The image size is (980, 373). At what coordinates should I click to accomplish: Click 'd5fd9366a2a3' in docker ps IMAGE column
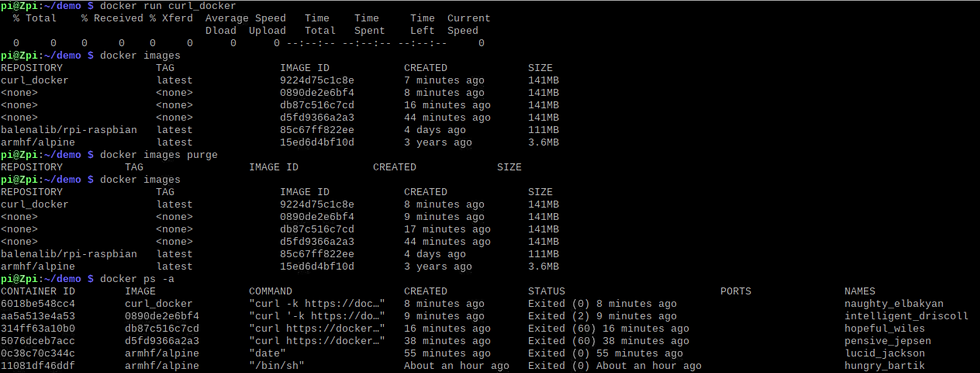tap(162, 341)
